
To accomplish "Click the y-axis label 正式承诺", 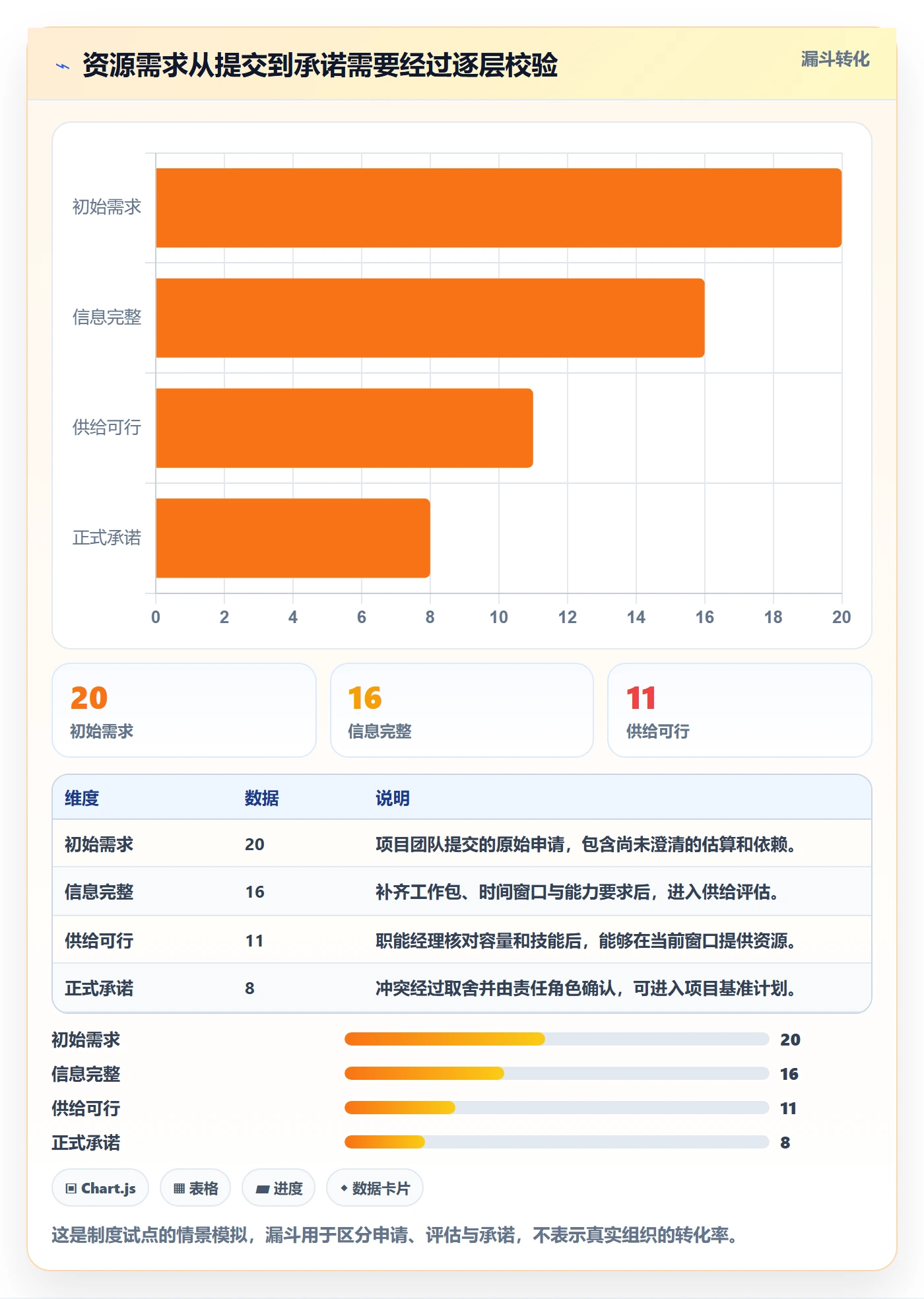I will (107, 538).
